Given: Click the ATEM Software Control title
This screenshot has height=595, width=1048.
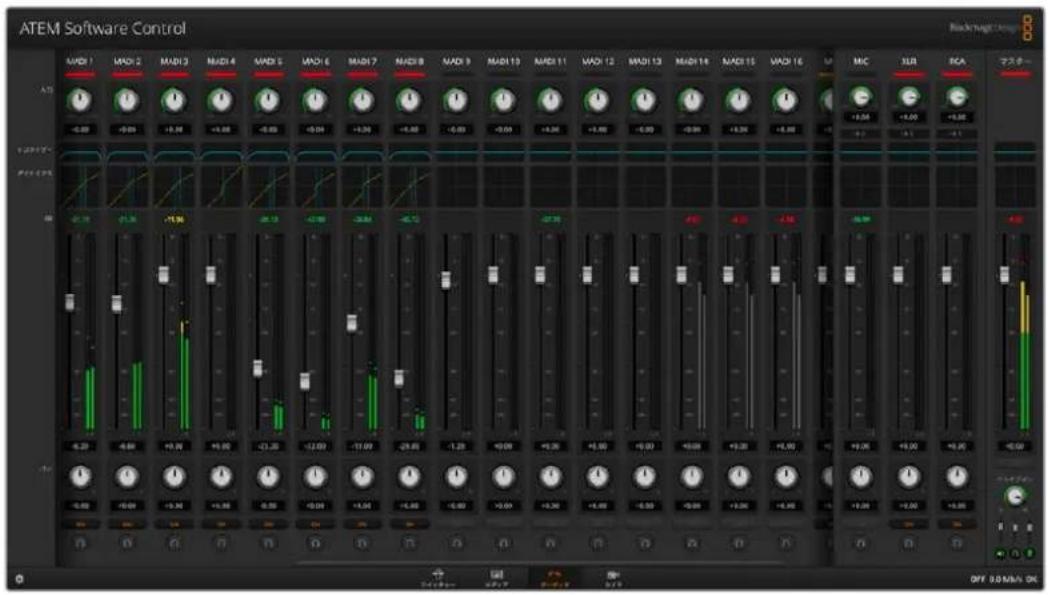Looking at the screenshot, I should (102, 29).
